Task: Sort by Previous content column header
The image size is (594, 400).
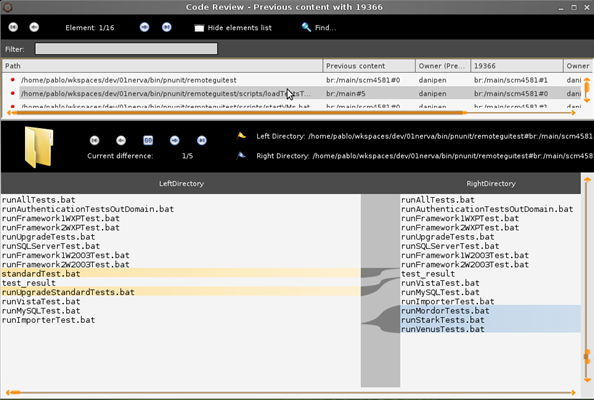Action: (369, 66)
